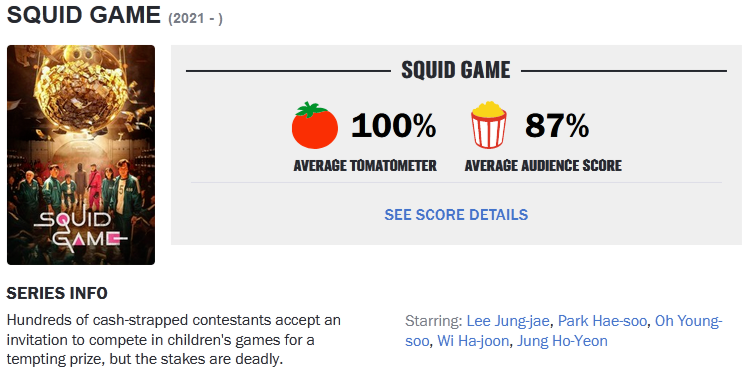This screenshot has width=746, height=370.
Task: Open Jung Ho-Yeon's cast page
Action: tap(562, 341)
